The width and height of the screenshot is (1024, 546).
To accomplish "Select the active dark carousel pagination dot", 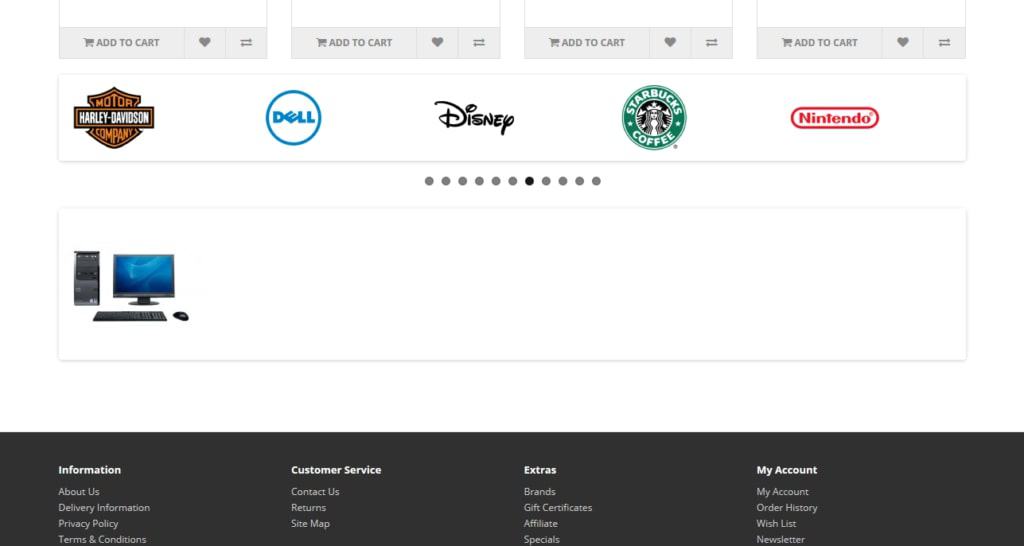I will [529, 181].
